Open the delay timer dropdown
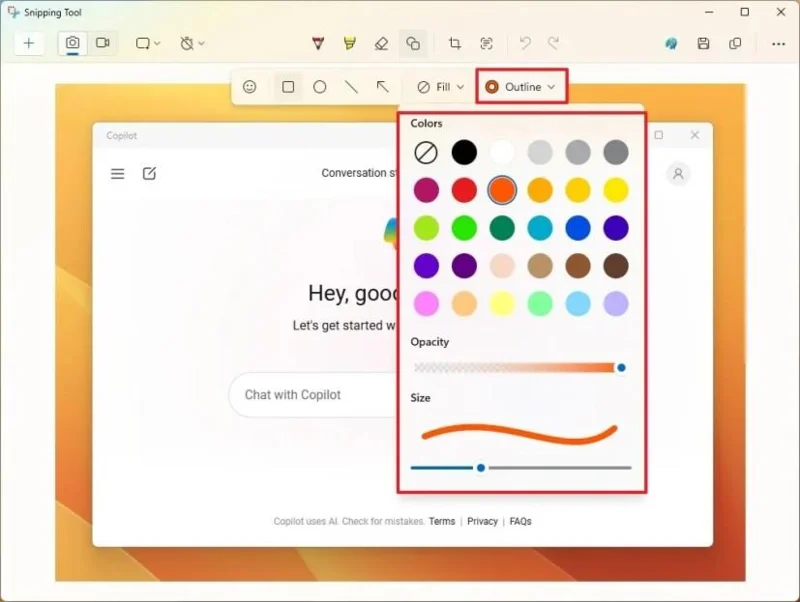This screenshot has width=800, height=602. point(192,43)
